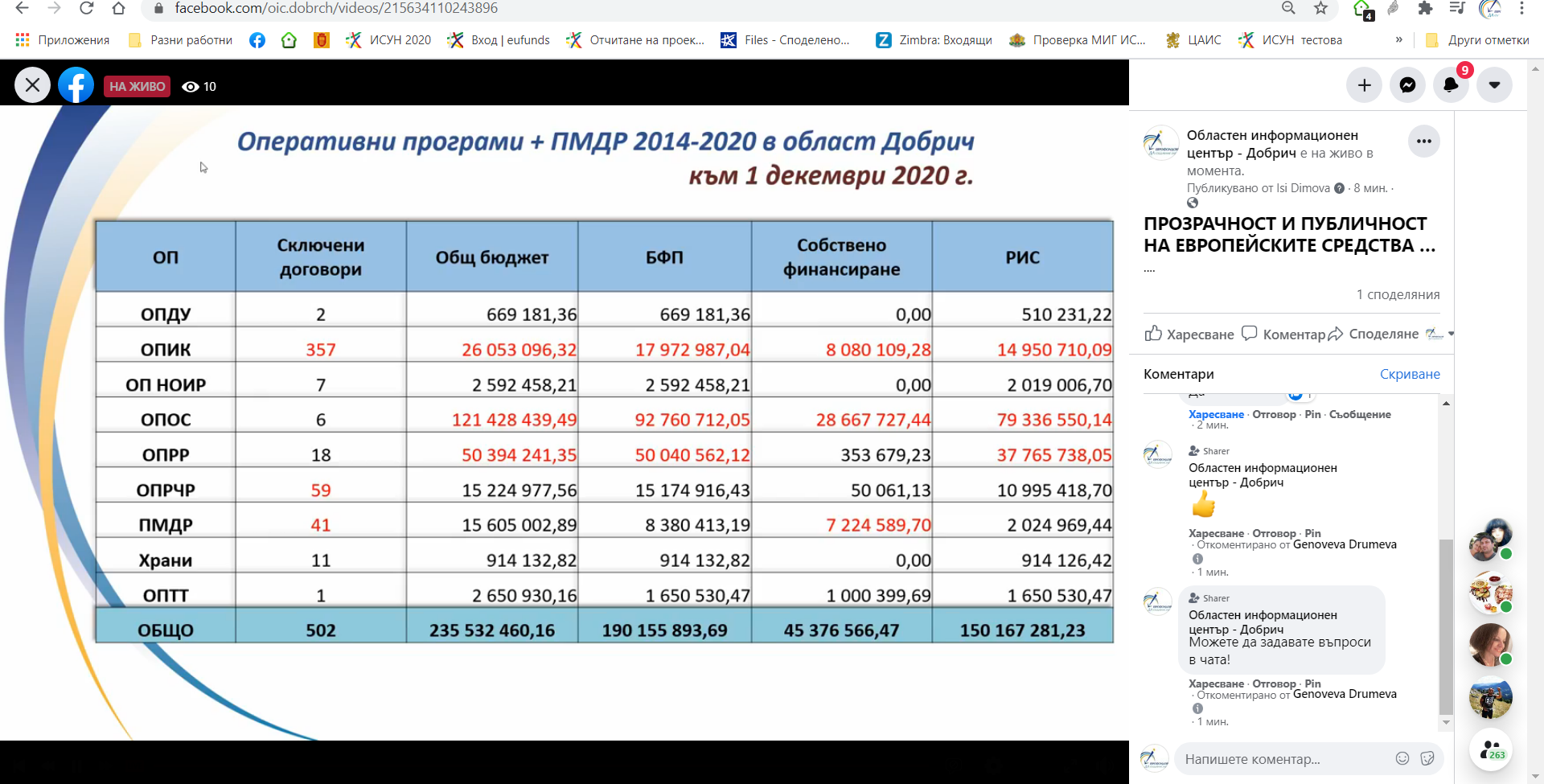This screenshot has width=1544, height=784.
Task: Click the address bar URL
Action: click(336, 8)
